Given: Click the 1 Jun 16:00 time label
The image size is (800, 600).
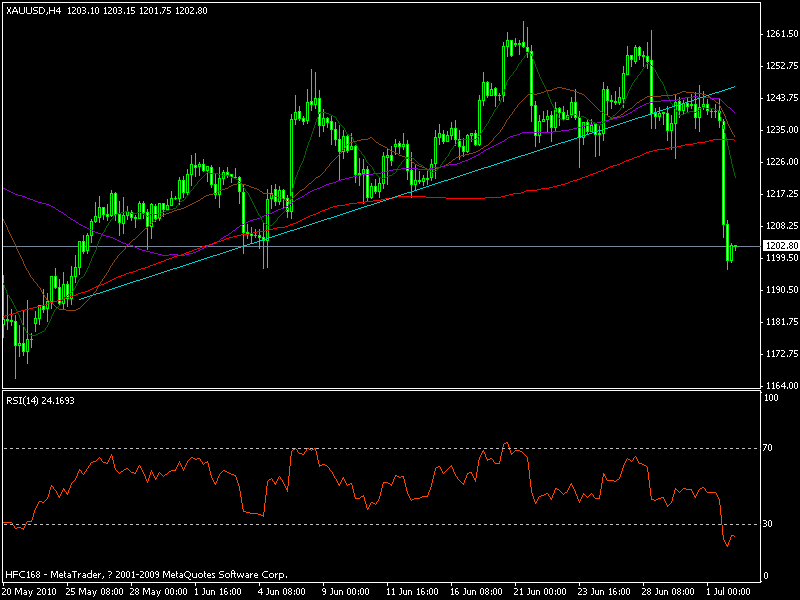Looking at the screenshot, I should (x=218, y=592).
